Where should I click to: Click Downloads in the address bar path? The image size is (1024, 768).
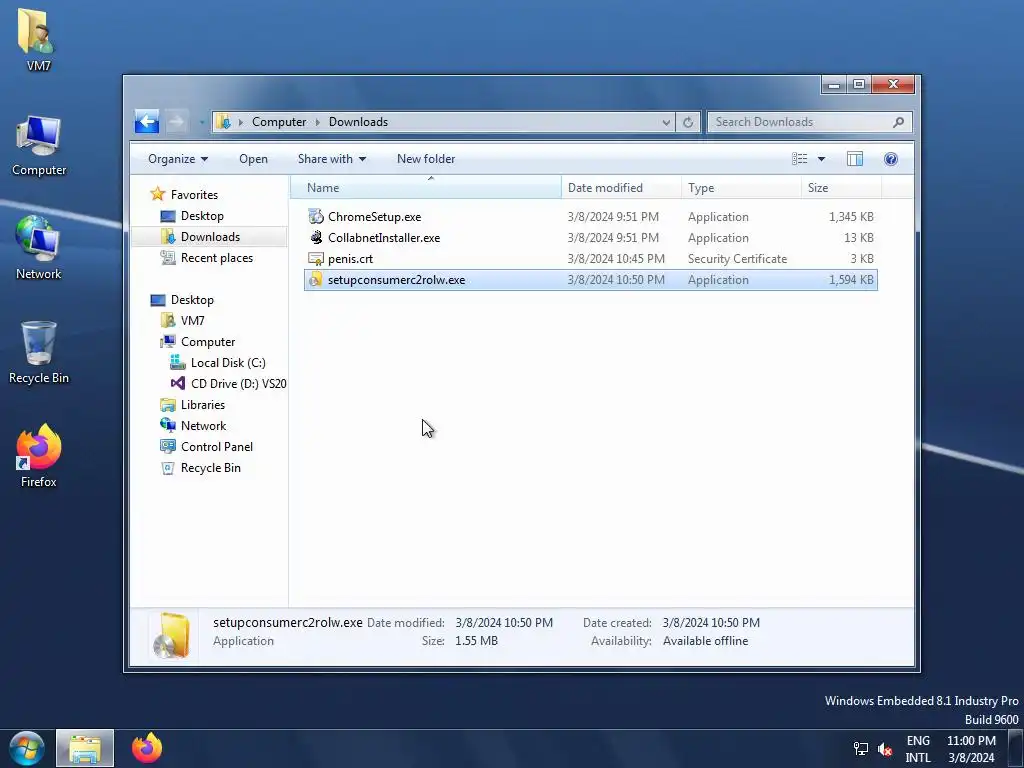pyautogui.click(x=358, y=122)
